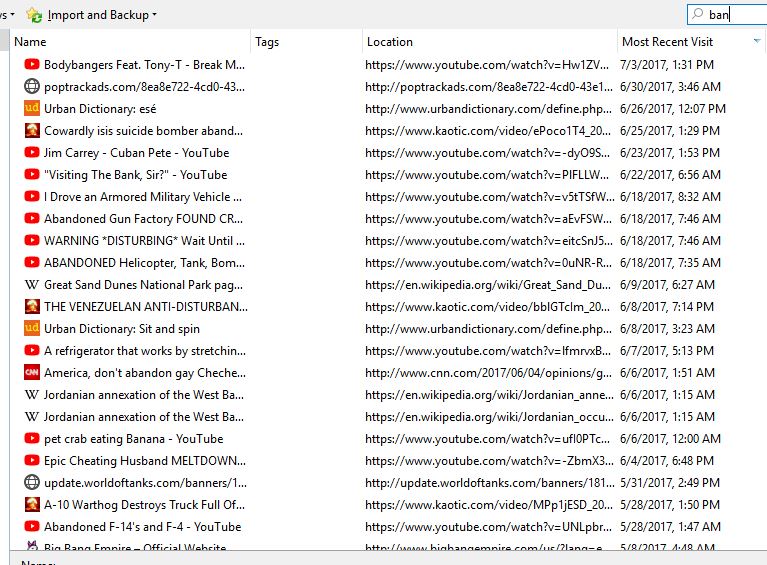This screenshot has width=767, height=565.
Task: Select 'pet crab eating Banana - YouTube' entry
Action: pos(134,439)
